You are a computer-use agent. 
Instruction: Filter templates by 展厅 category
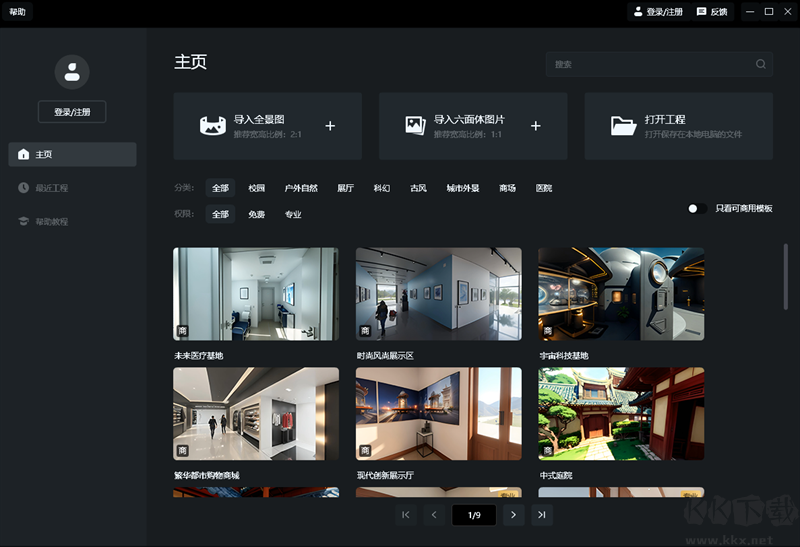pos(345,188)
